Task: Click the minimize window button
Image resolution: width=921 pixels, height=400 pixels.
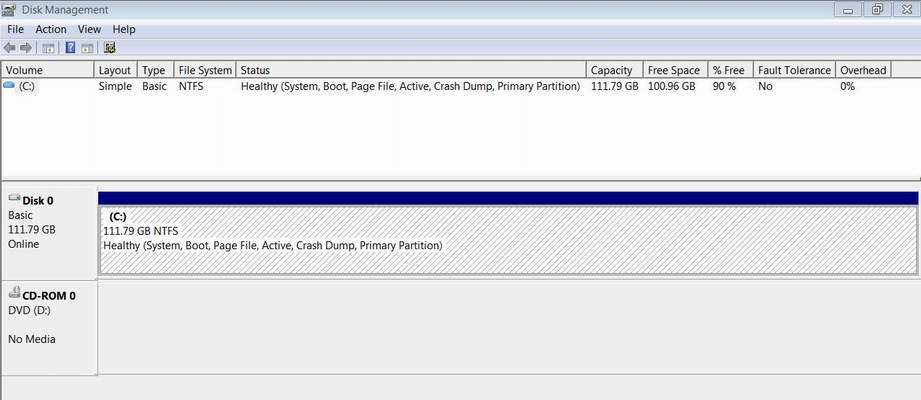Action: click(x=848, y=9)
